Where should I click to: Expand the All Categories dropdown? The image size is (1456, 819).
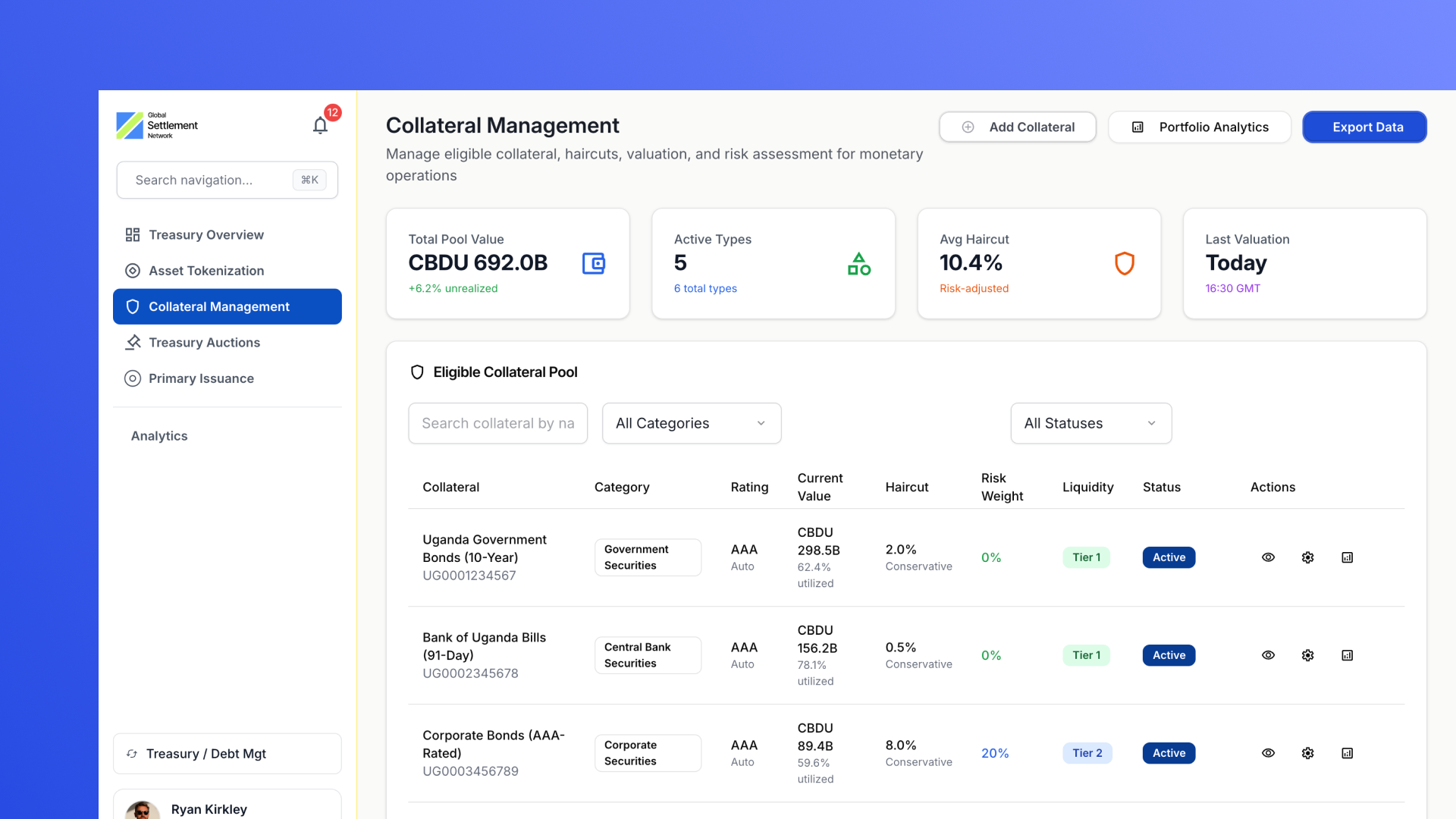coord(691,423)
